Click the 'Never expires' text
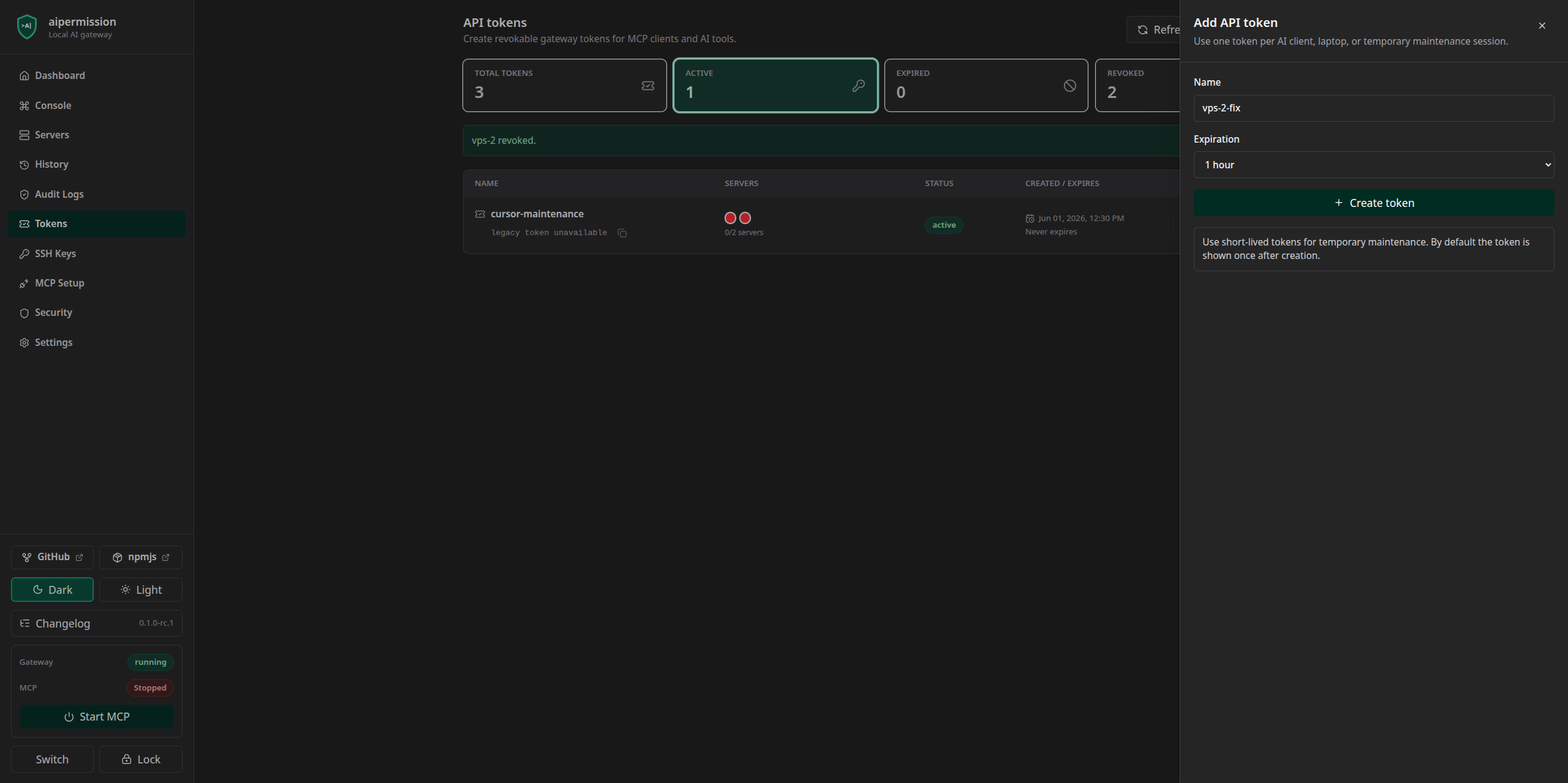Viewport: 1568px width, 783px height. 1051,232
